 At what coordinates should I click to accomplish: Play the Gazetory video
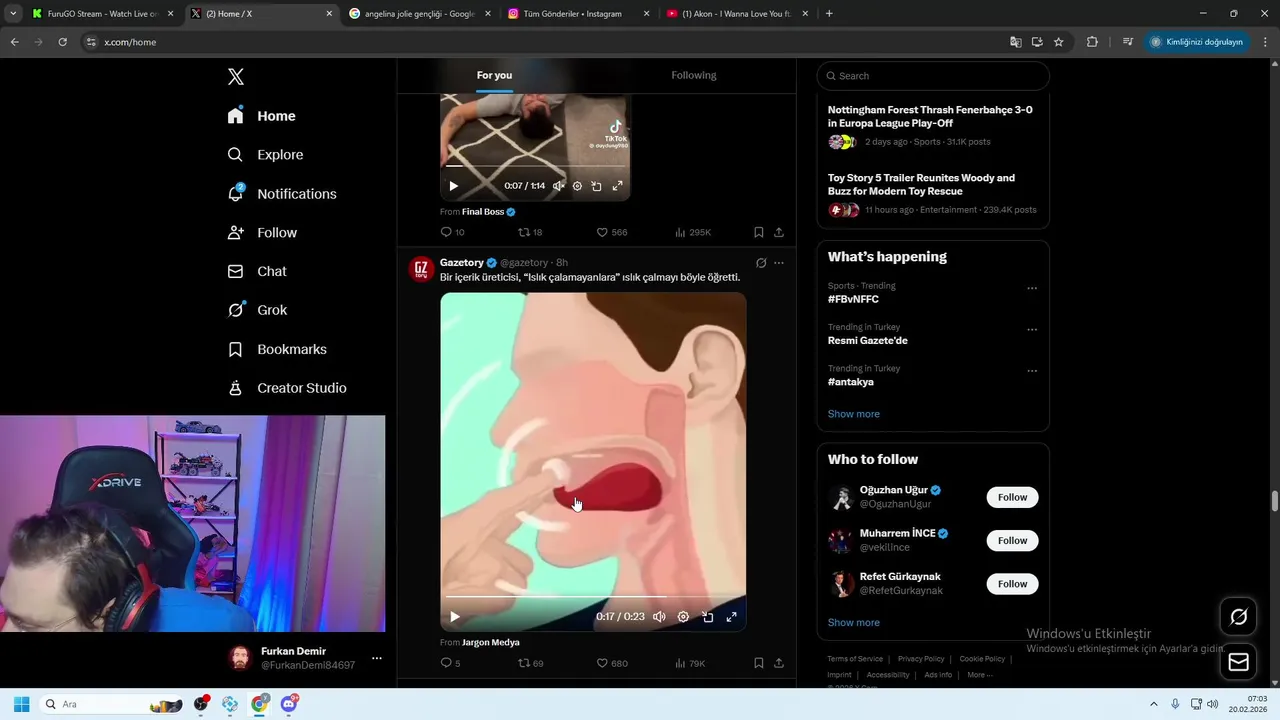[x=454, y=617]
